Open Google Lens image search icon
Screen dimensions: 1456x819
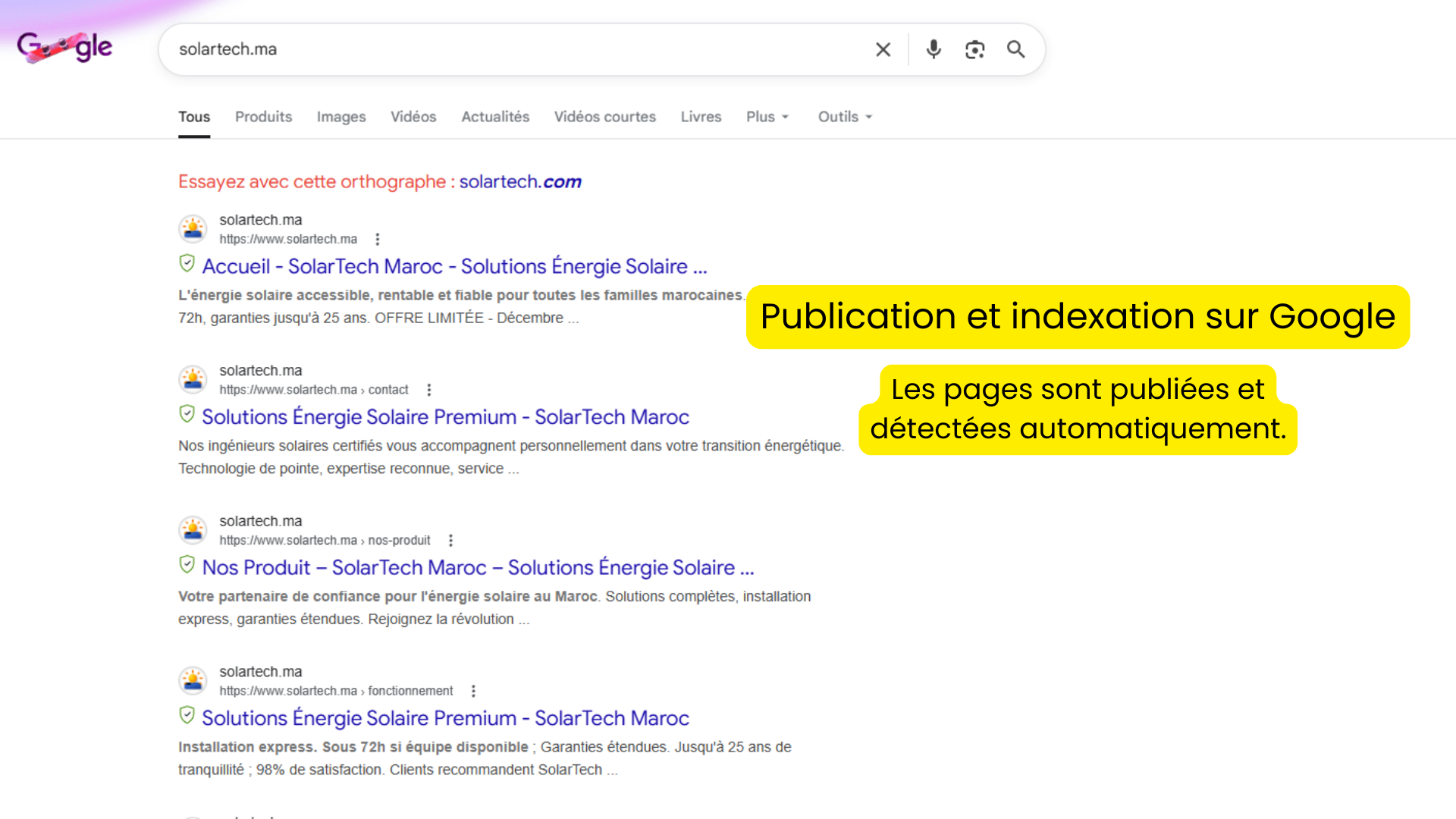coord(974,50)
